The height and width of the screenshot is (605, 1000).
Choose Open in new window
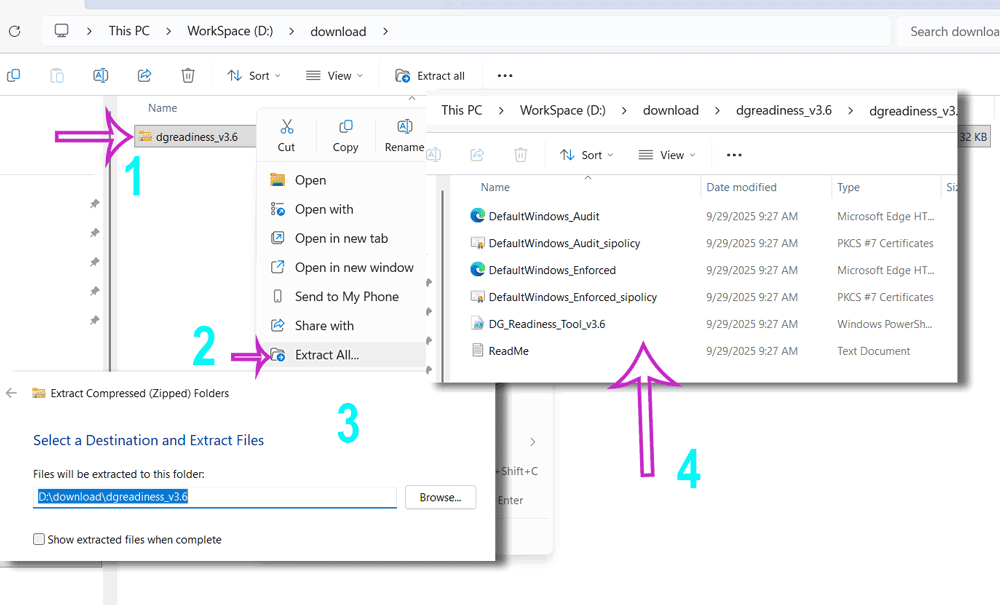[341, 268]
